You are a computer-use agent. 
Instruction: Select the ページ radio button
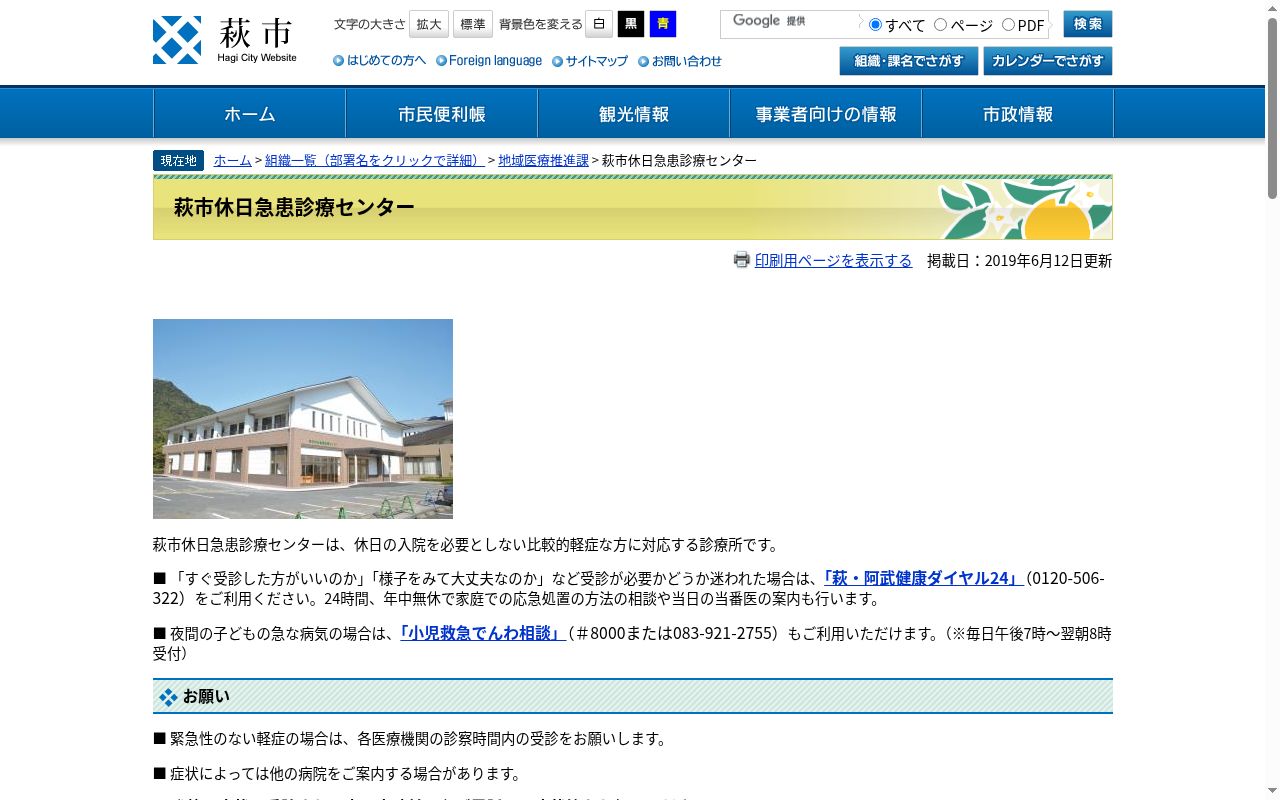tap(940, 25)
